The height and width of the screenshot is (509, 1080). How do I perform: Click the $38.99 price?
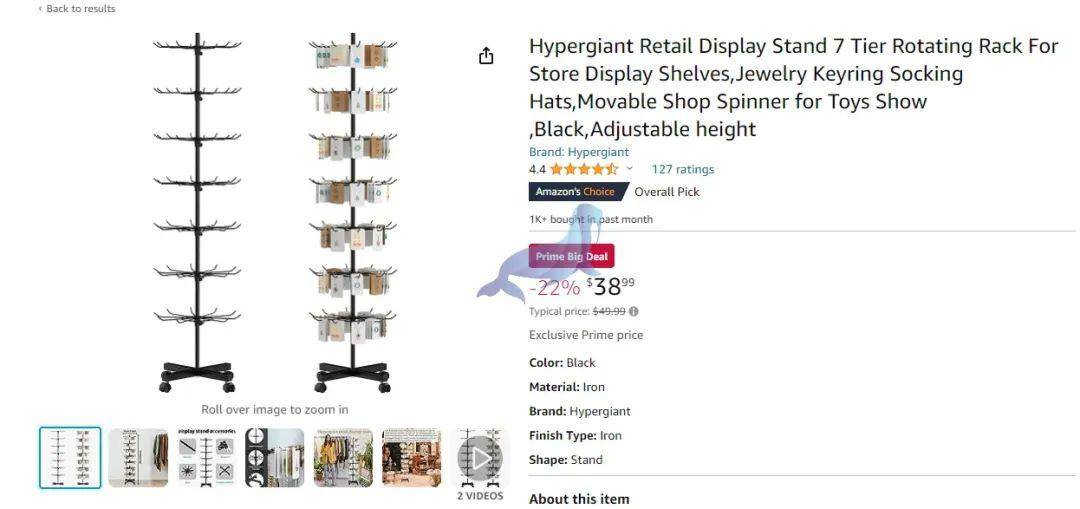(x=610, y=287)
